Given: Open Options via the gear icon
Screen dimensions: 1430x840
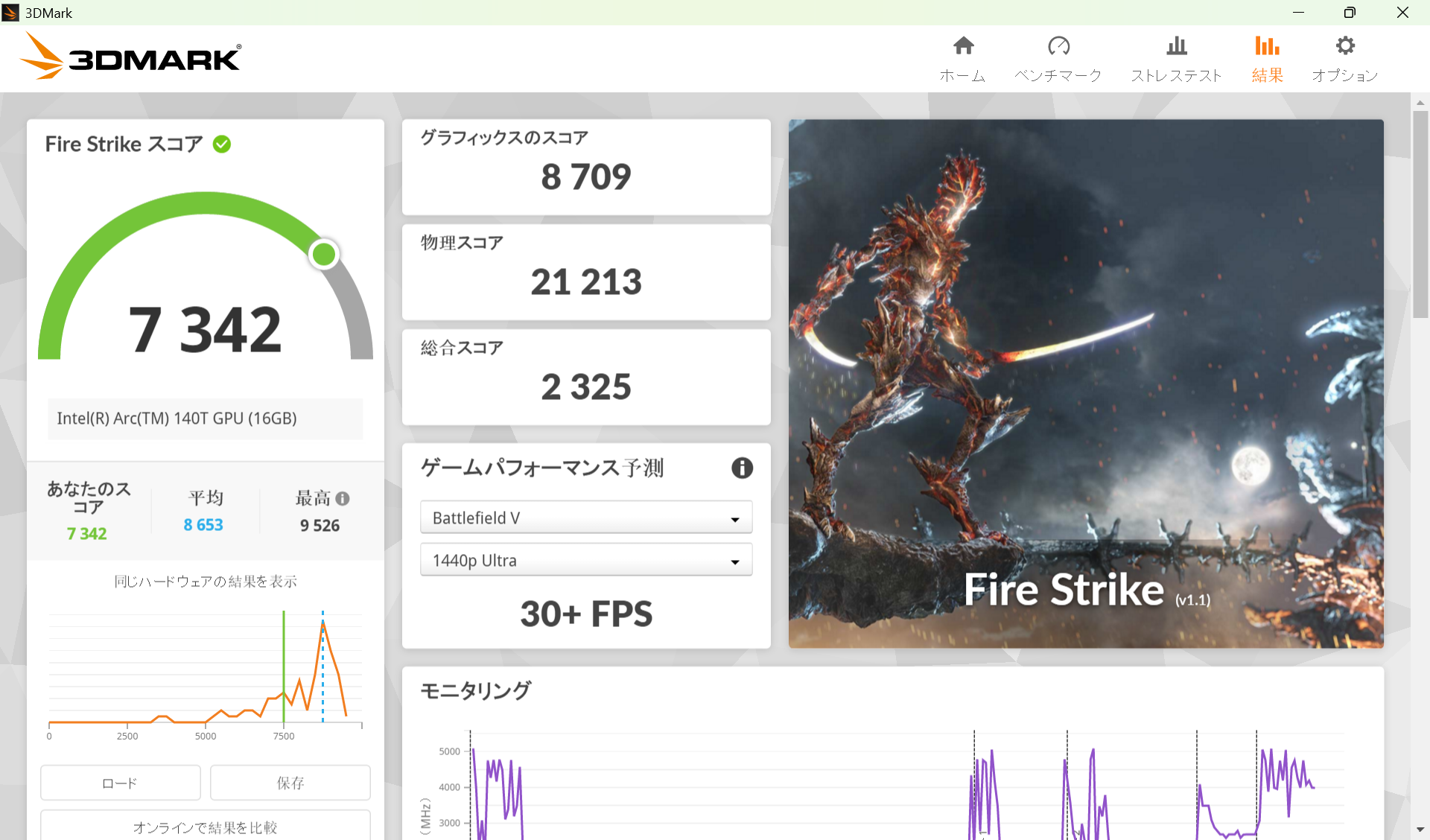Looking at the screenshot, I should click(x=1344, y=46).
